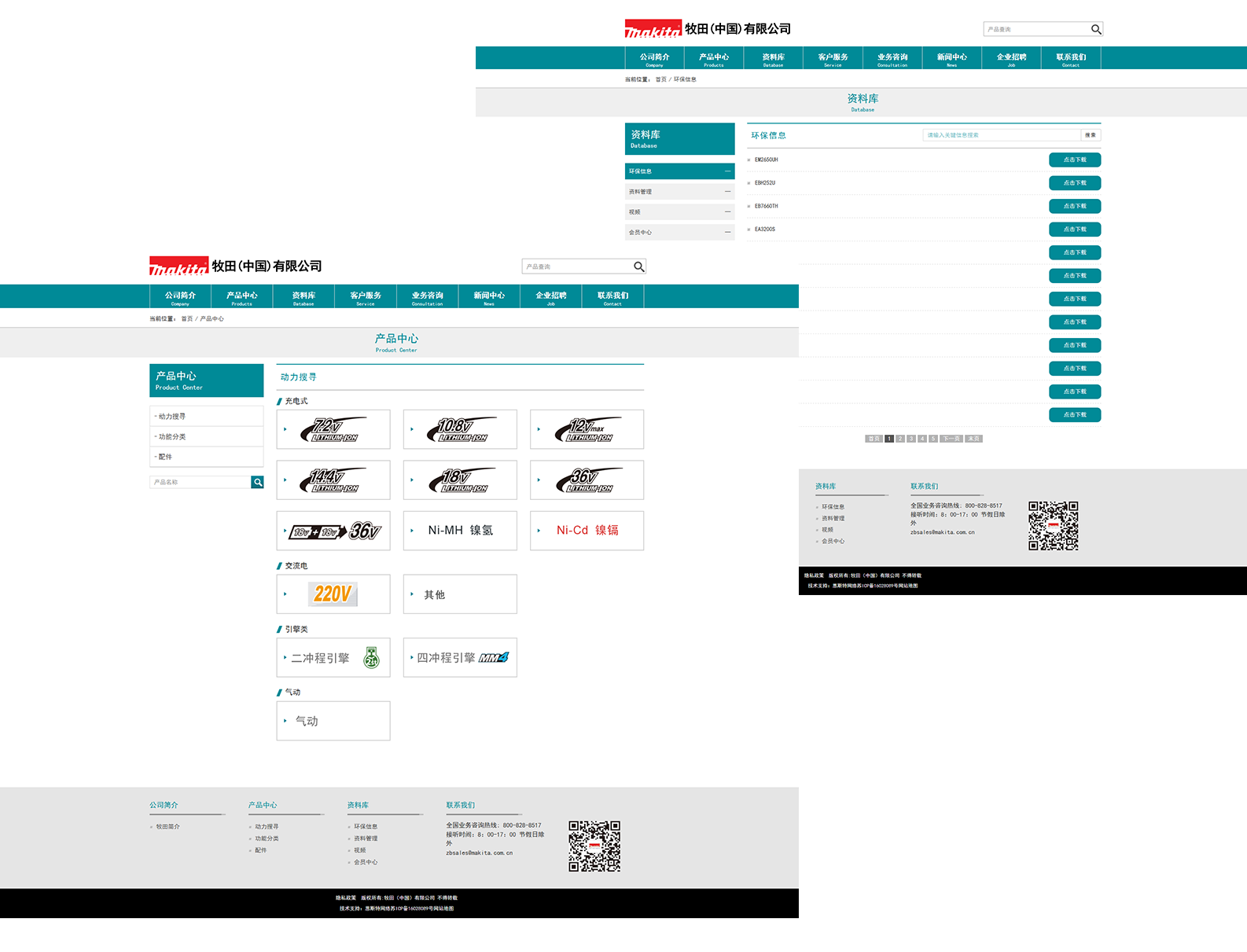This screenshot has width=1247, height=952.
Task: Expand the 资料管理 sidebar section
Action: pos(727,192)
